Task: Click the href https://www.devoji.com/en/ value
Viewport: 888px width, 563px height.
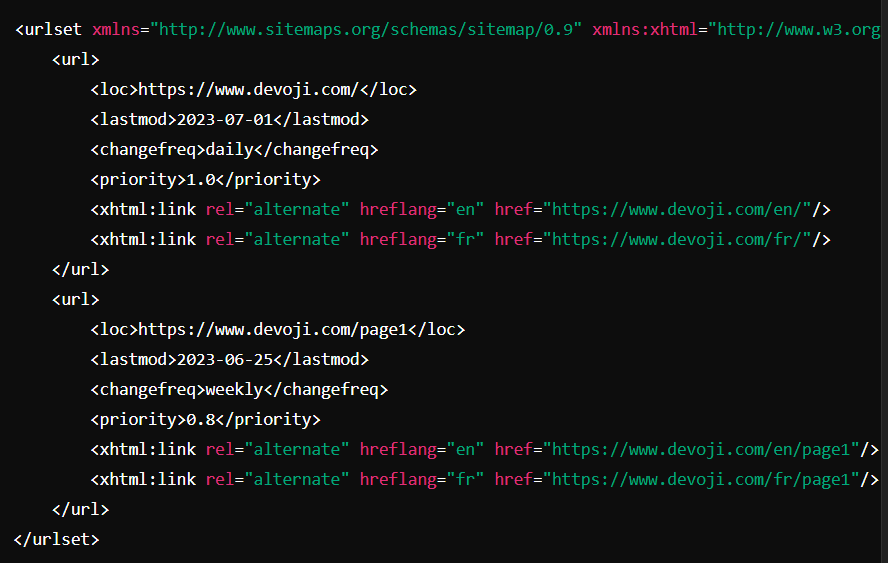Action: point(677,210)
